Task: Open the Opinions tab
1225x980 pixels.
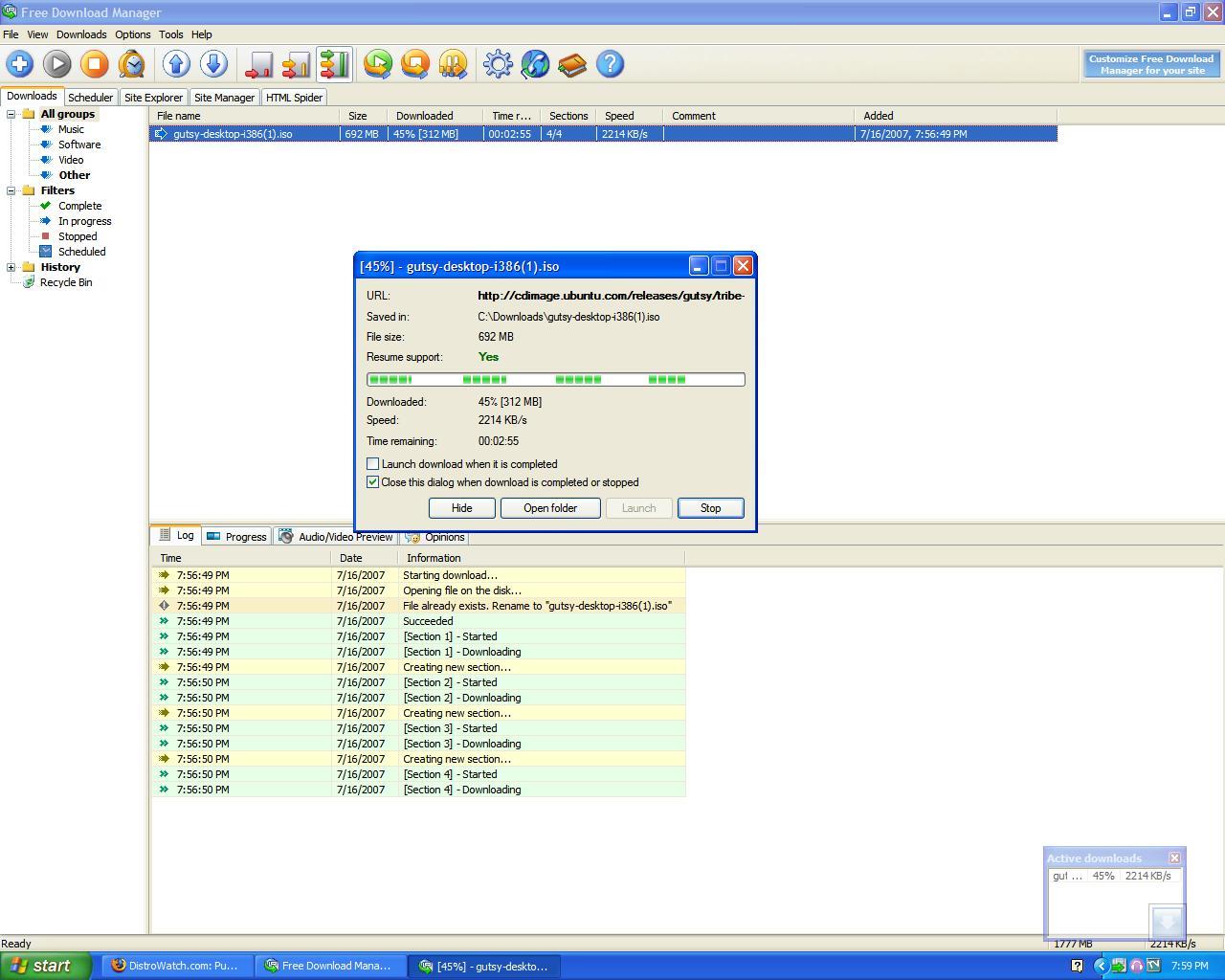Action: pos(435,537)
